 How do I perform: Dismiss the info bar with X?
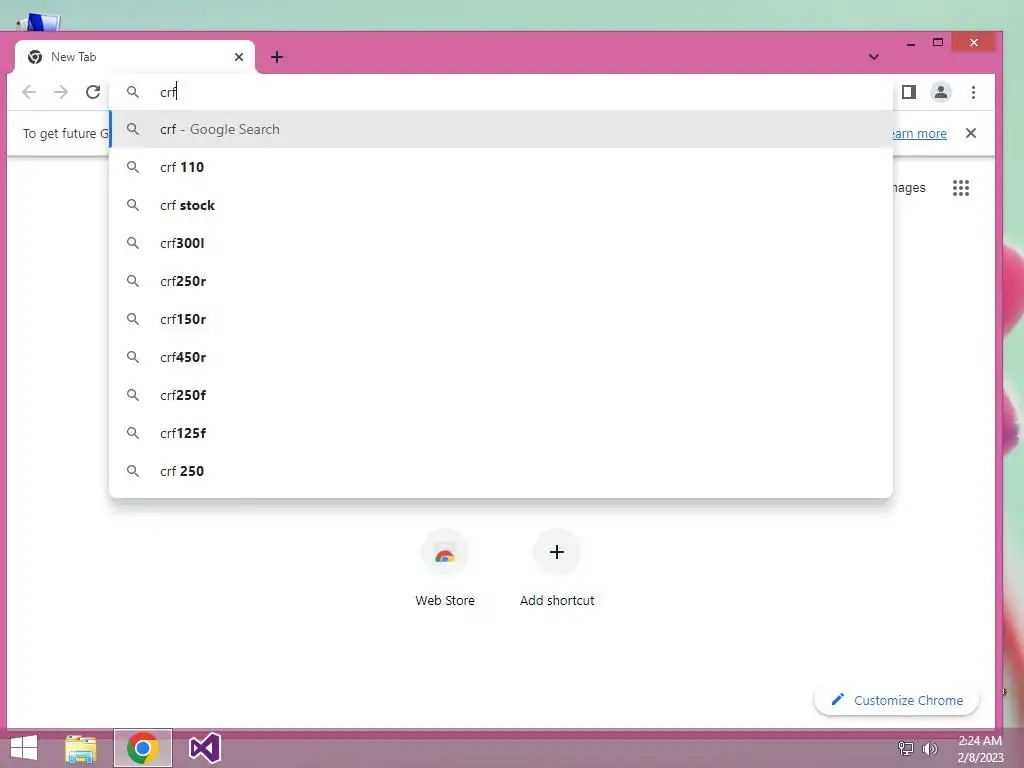[x=971, y=133]
